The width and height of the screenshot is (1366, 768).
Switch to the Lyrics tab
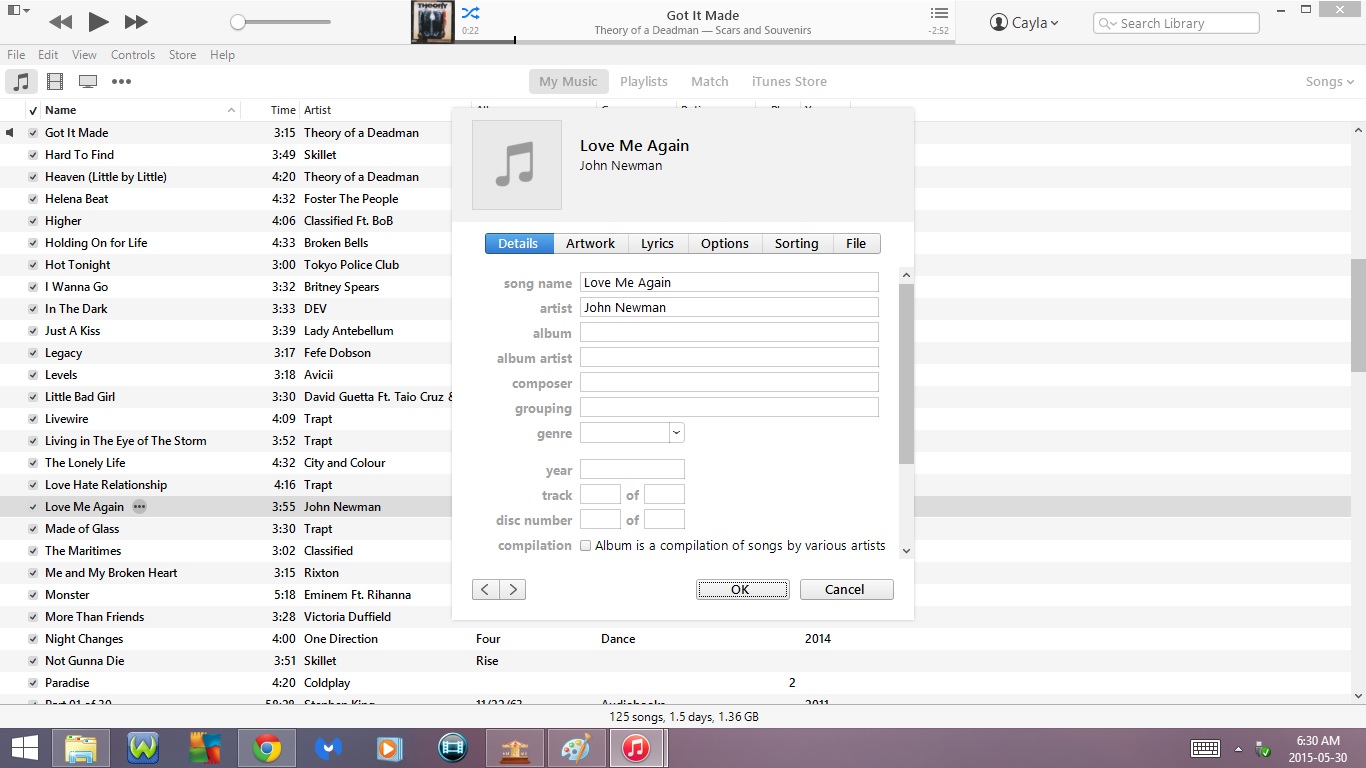tap(657, 243)
